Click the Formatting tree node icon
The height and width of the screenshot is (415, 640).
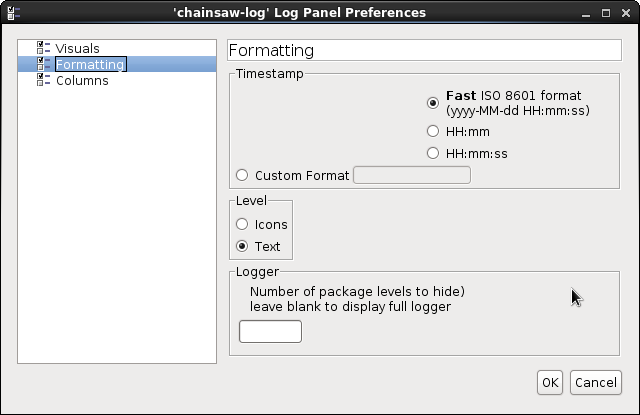pyautogui.click(x=43, y=64)
